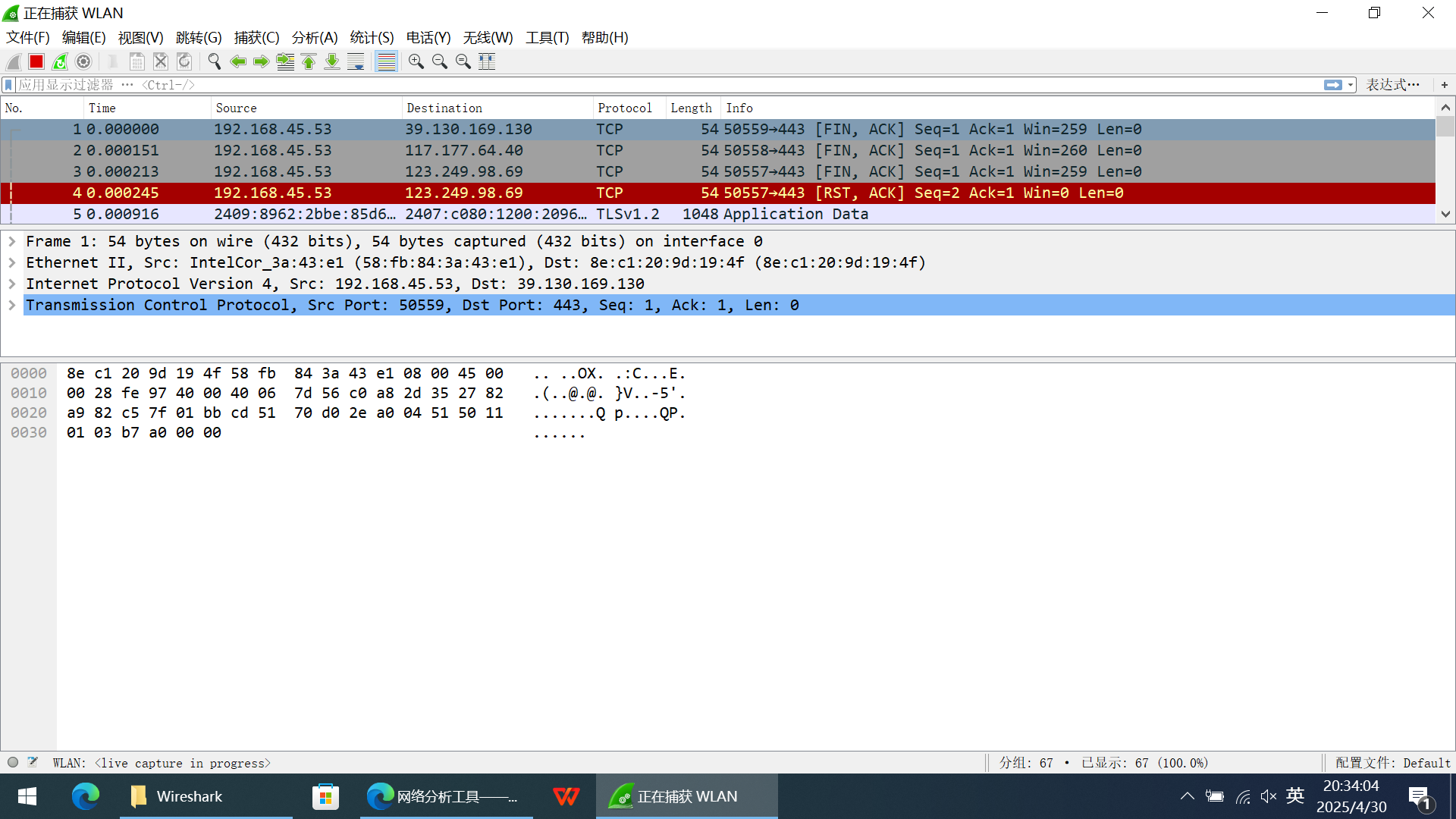1456x819 pixels.
Task: Open capture options gear icon
Action: [x=84, y=62]
